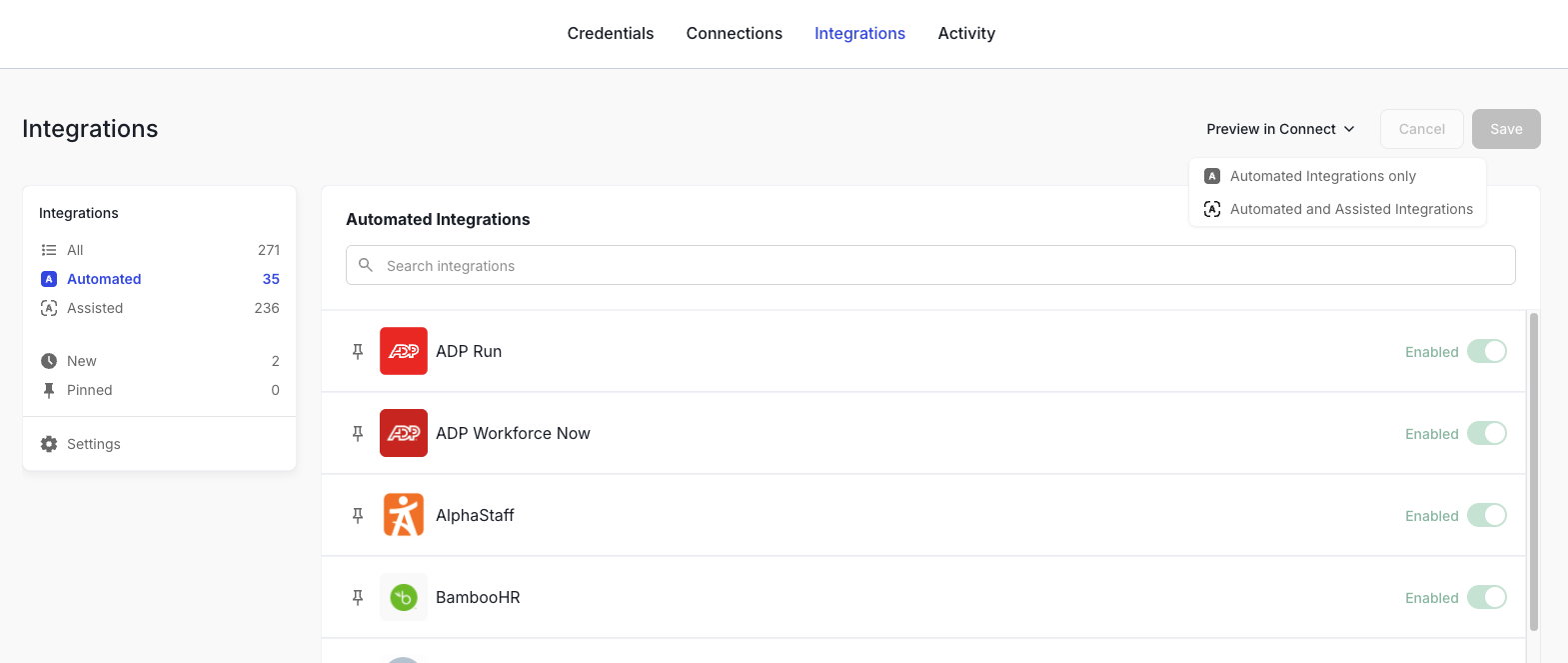Click the ADP Run name
The image size is (1568, 663).
click(x=469, y=351)
